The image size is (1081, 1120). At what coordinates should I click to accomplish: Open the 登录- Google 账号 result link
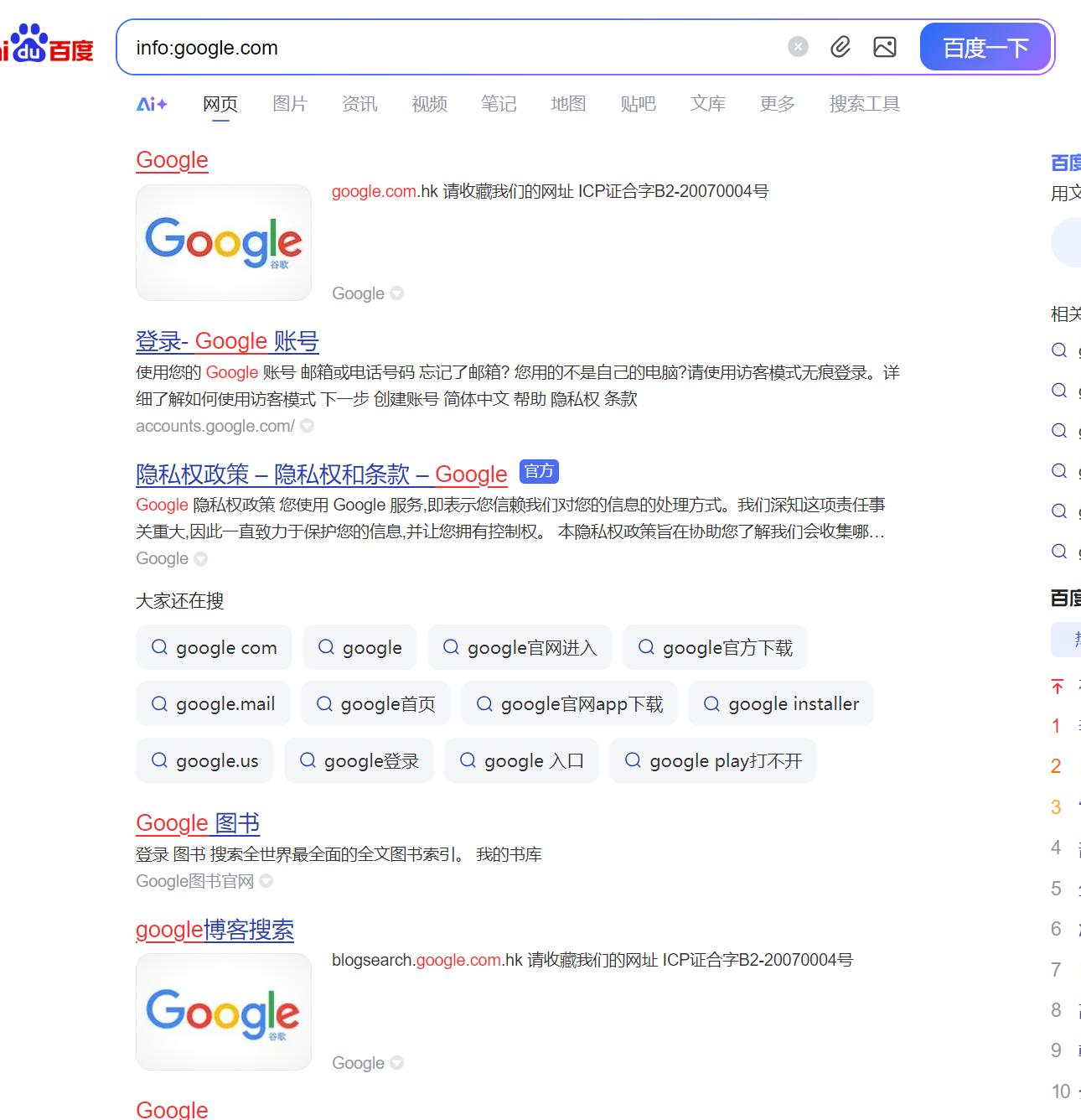click(x=226, y=341)
